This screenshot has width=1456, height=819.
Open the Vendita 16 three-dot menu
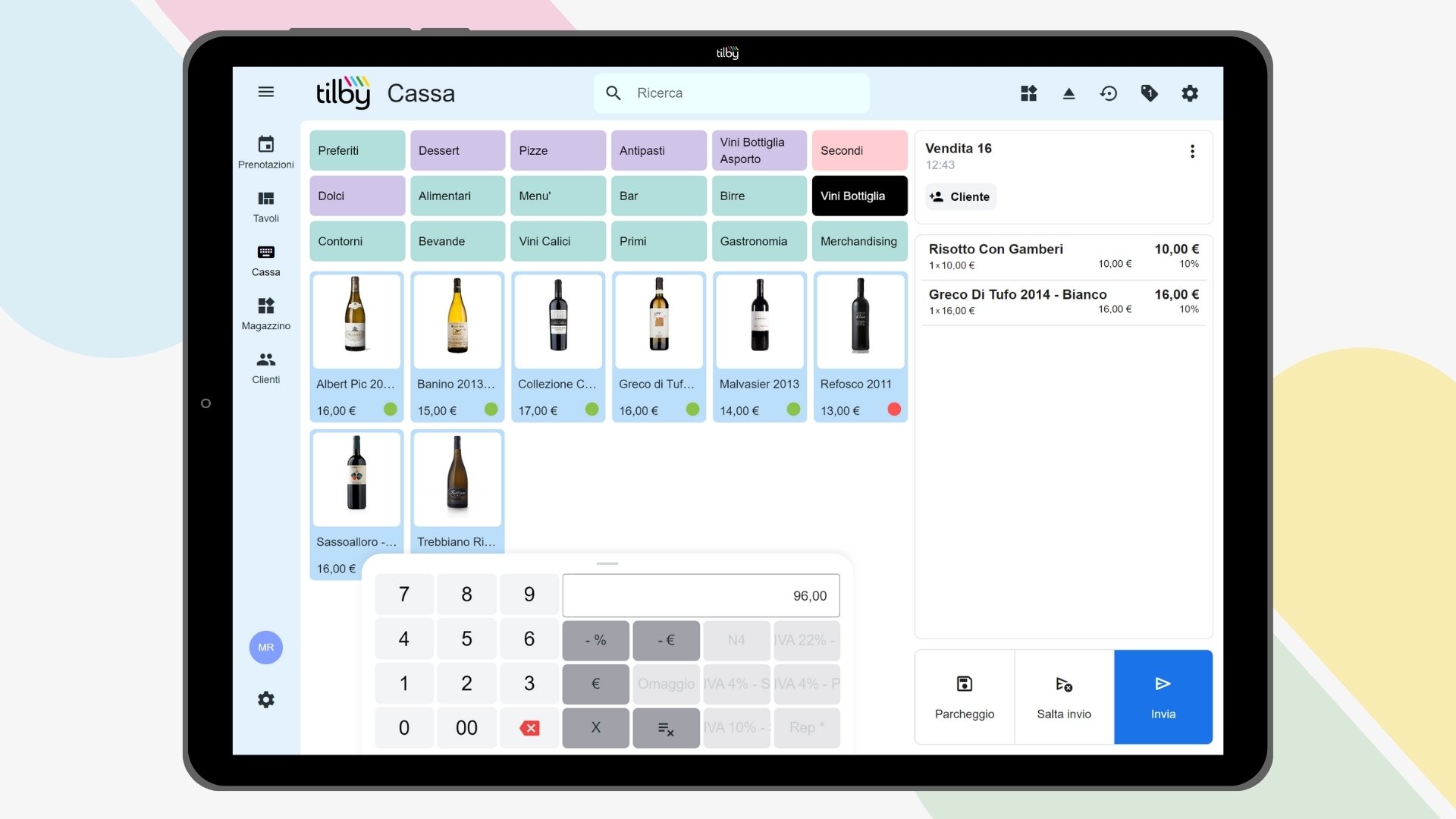1192,151
